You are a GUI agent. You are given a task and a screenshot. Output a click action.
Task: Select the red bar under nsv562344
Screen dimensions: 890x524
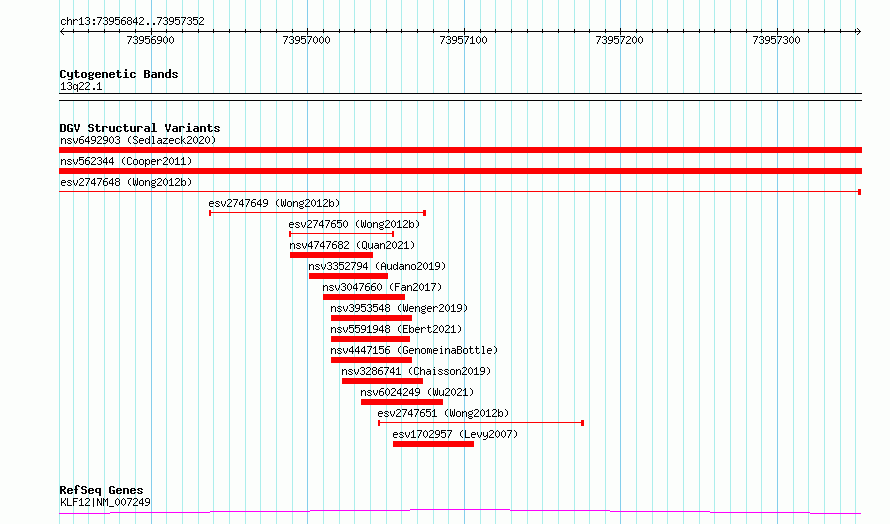click(460, 171)
